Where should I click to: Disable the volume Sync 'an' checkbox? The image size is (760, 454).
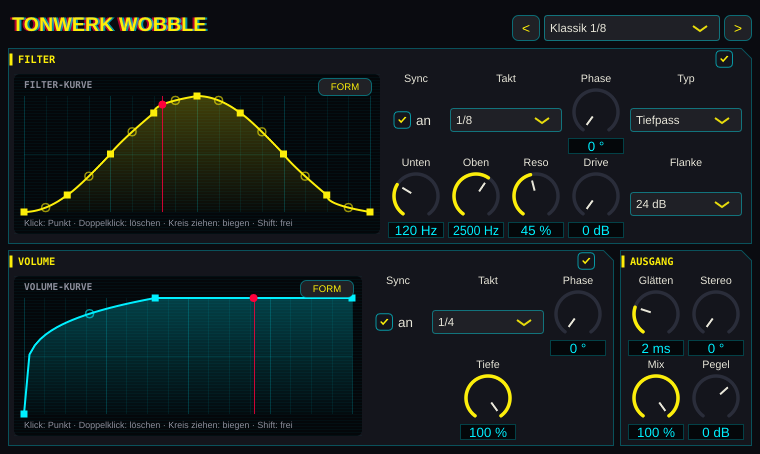[x=384, y=322]
